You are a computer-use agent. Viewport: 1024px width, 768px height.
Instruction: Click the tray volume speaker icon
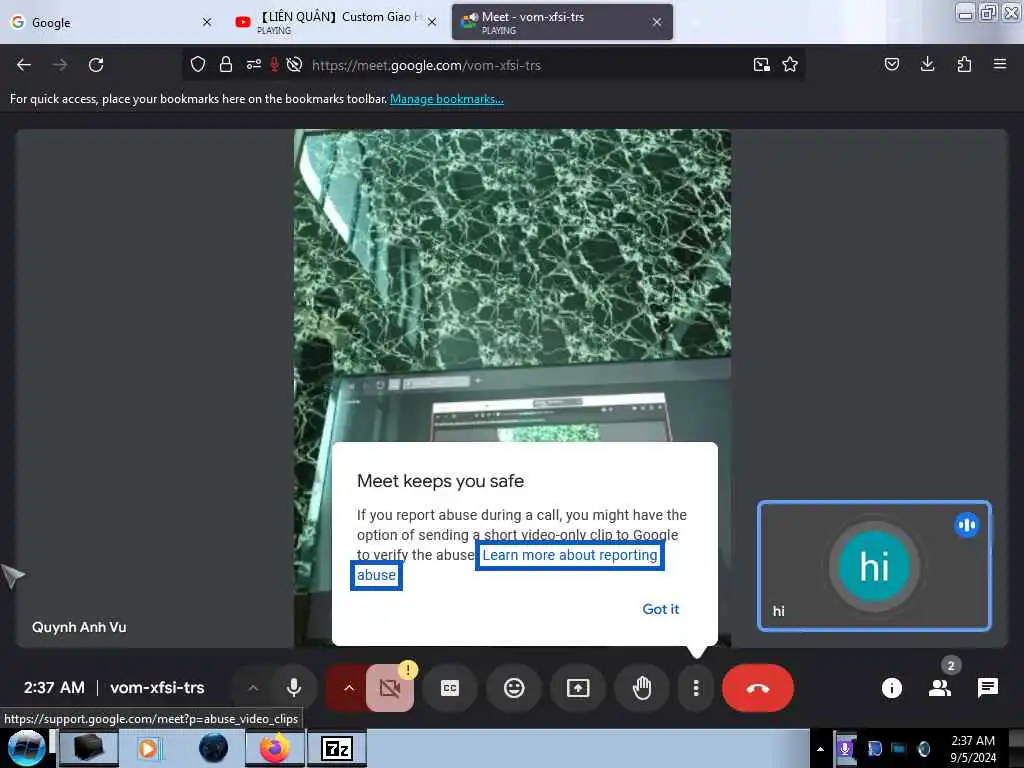923,749
